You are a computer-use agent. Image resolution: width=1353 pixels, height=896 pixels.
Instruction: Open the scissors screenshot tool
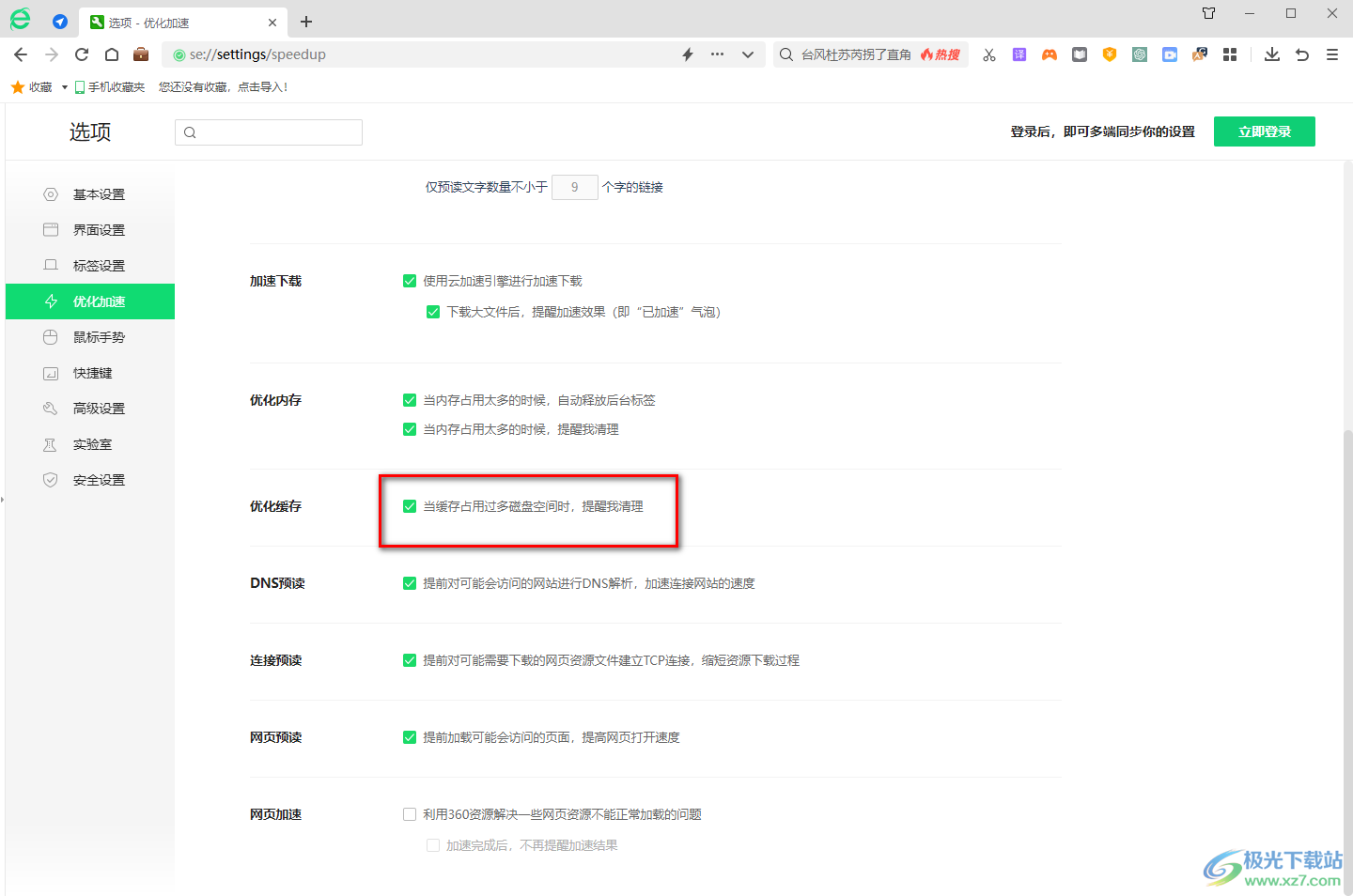989,54
